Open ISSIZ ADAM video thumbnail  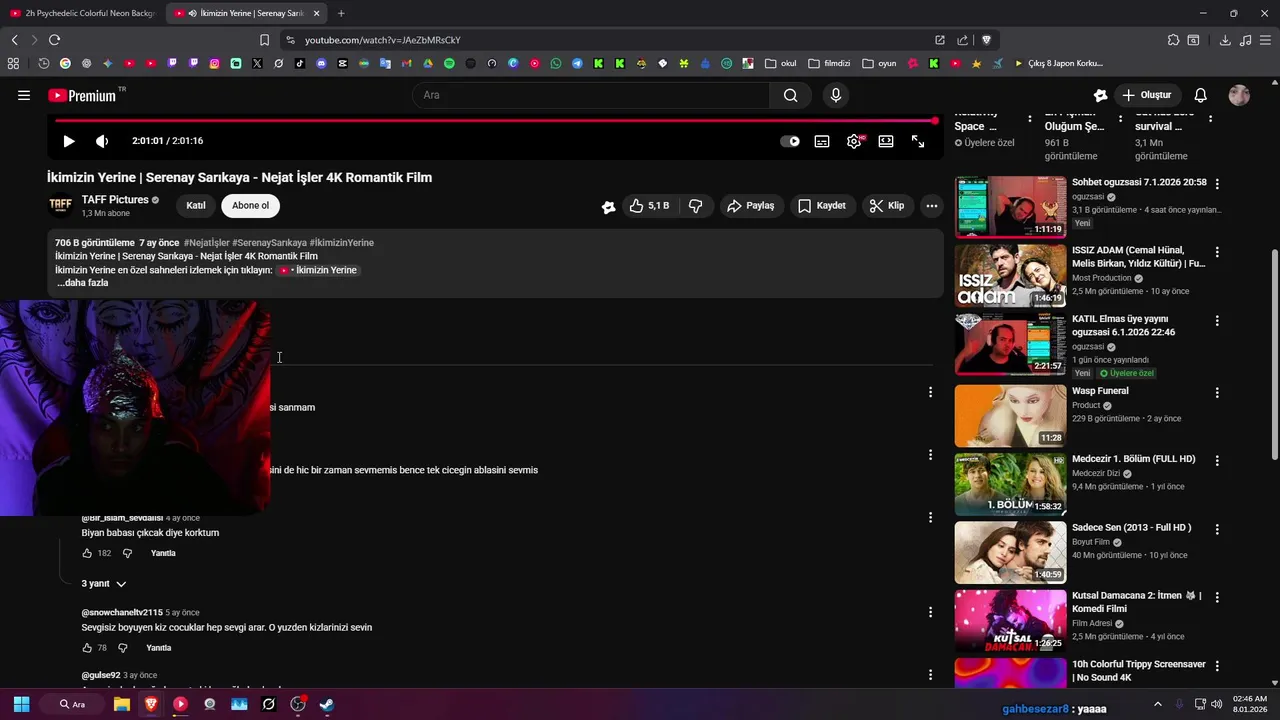click(1010, 275)
